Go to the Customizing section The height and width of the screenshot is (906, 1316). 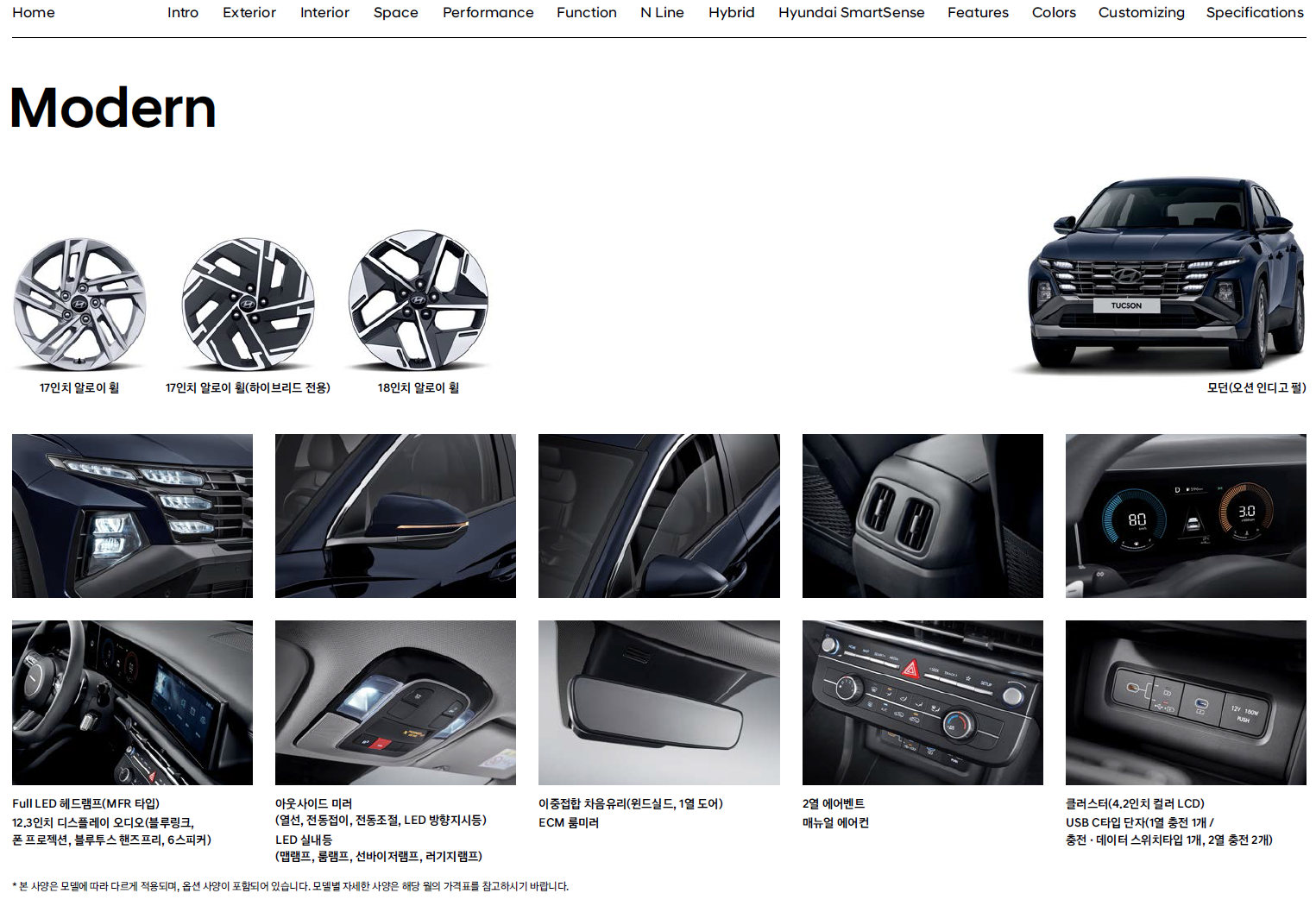1142,13
